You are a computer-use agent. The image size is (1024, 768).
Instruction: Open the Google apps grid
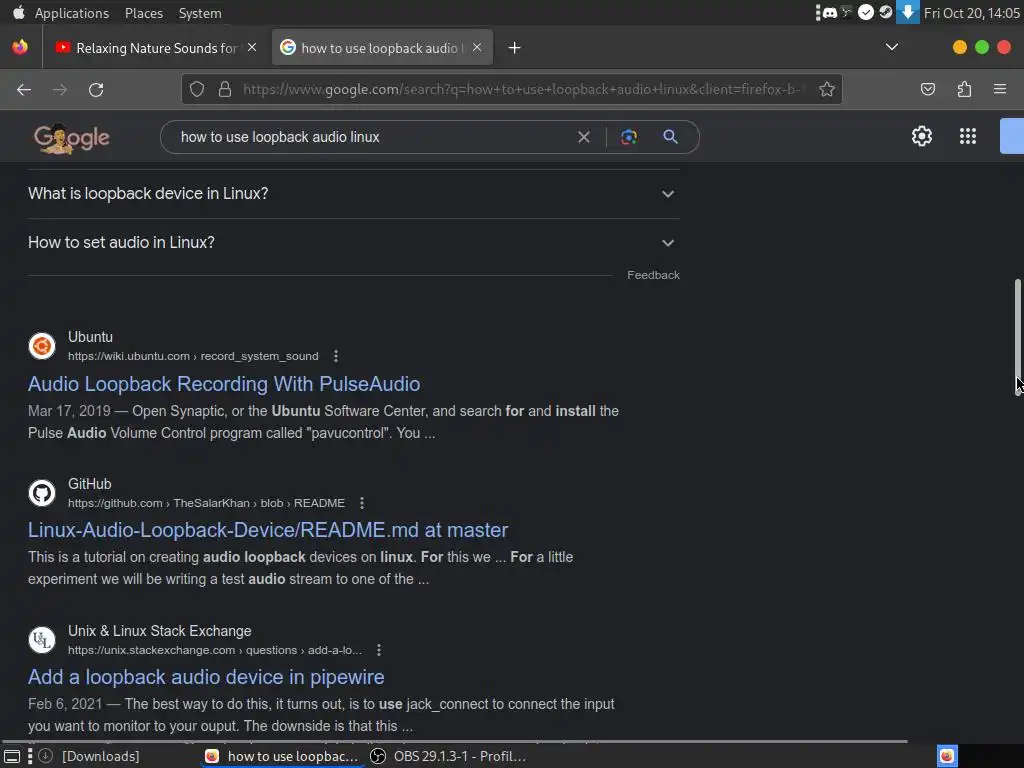pos(967,136)
